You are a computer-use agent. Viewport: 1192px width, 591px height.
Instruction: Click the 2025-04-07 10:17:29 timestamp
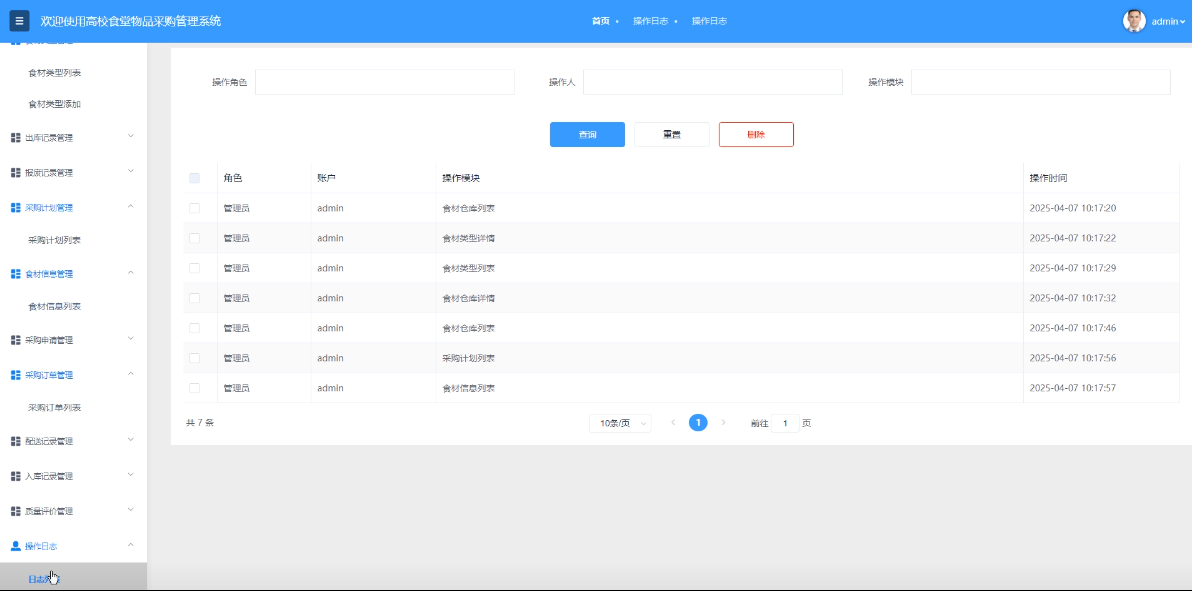pyautogui.click(x=1073, y=268)
